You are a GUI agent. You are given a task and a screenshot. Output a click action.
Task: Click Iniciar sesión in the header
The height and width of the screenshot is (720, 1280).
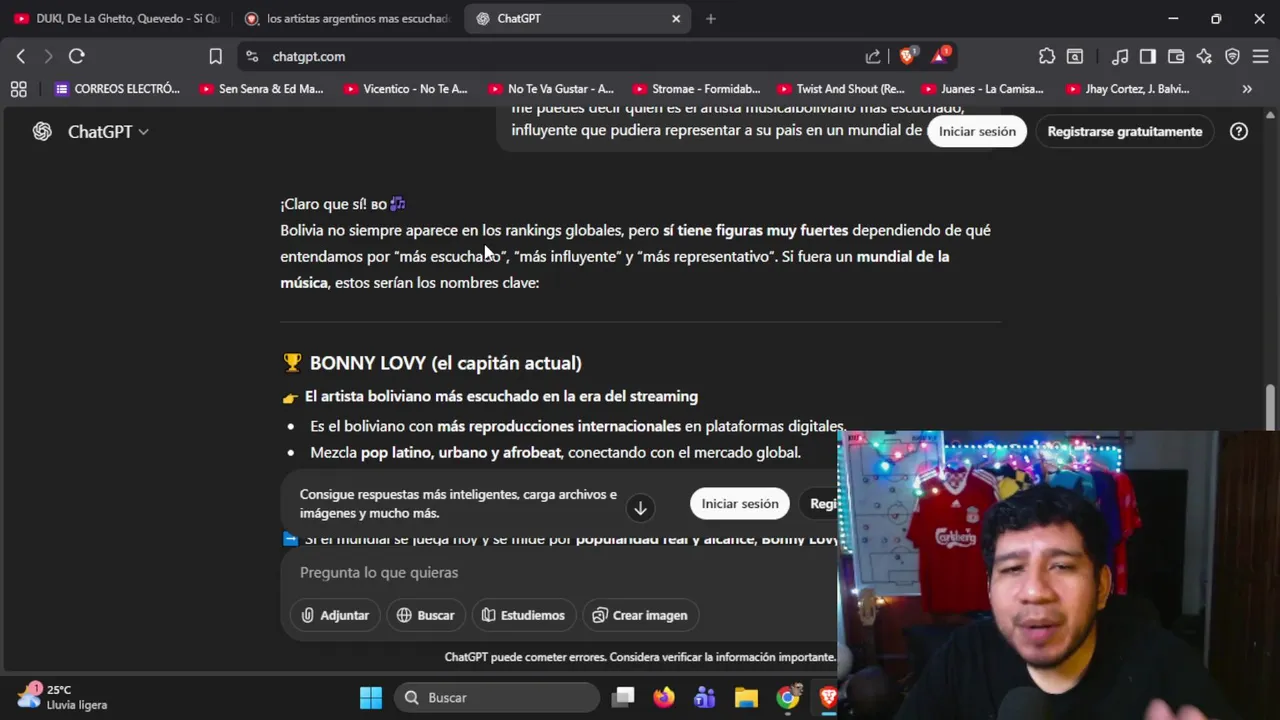pos(977,131)
